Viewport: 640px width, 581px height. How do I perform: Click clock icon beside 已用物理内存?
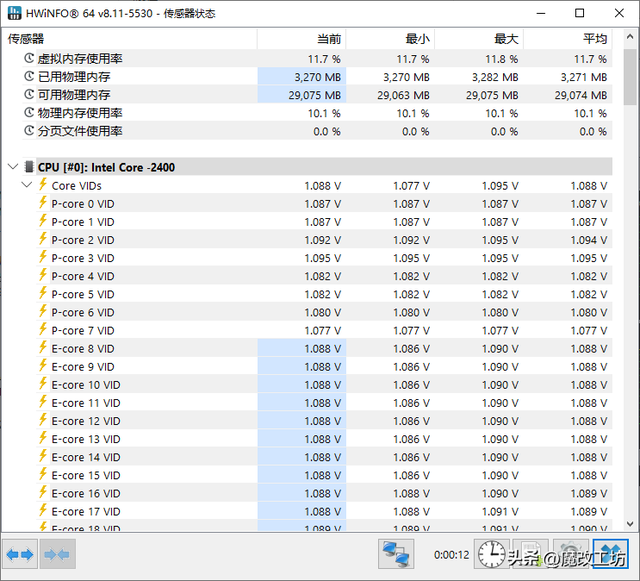click(29, 76)
